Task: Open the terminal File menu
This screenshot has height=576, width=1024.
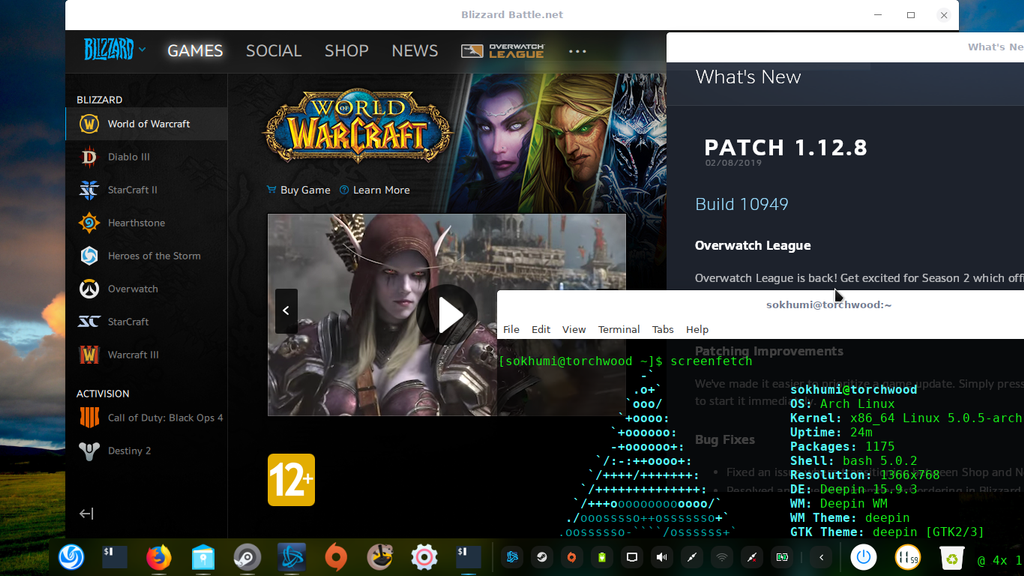Action: (511, 330)
